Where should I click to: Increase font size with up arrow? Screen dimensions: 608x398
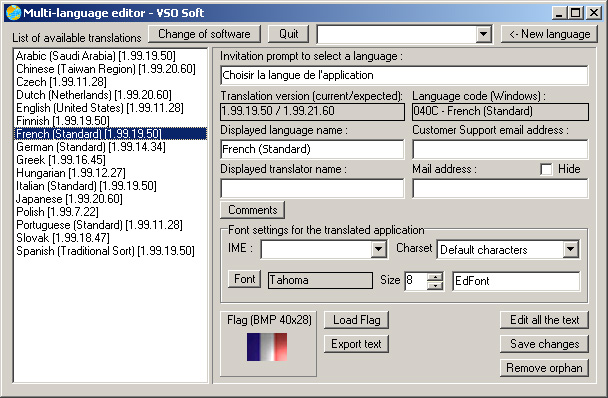(x=435, y=277)
